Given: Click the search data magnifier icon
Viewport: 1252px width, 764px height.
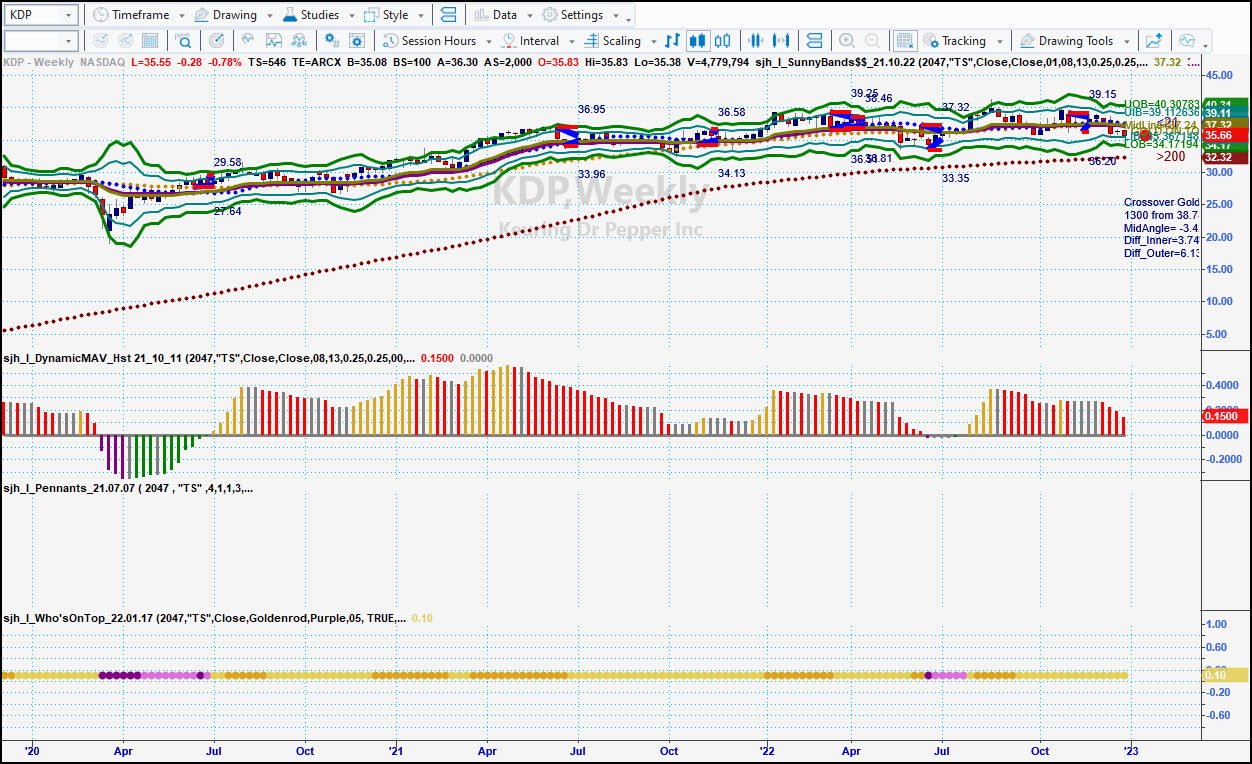Looking at the screenshot, I should click(x=184, y=41).
